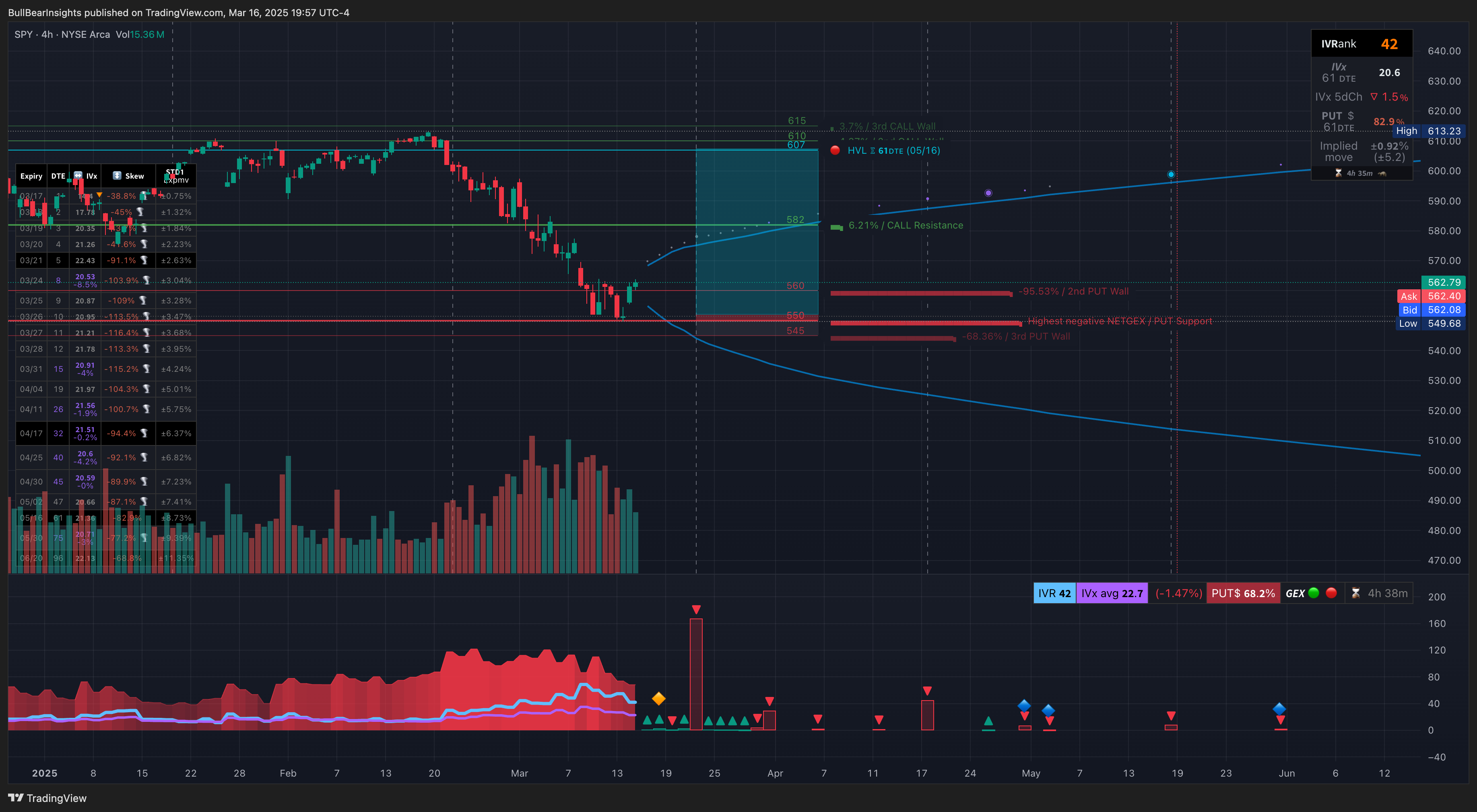Click the 'PUT$ 68.2%' red badge
The width and height of the screenshot is (1477, 812).
click(x=1243, y=593)
